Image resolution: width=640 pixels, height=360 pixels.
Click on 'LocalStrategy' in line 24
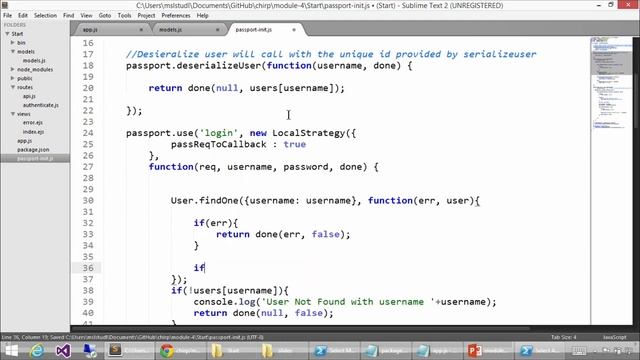click(309, 133)
